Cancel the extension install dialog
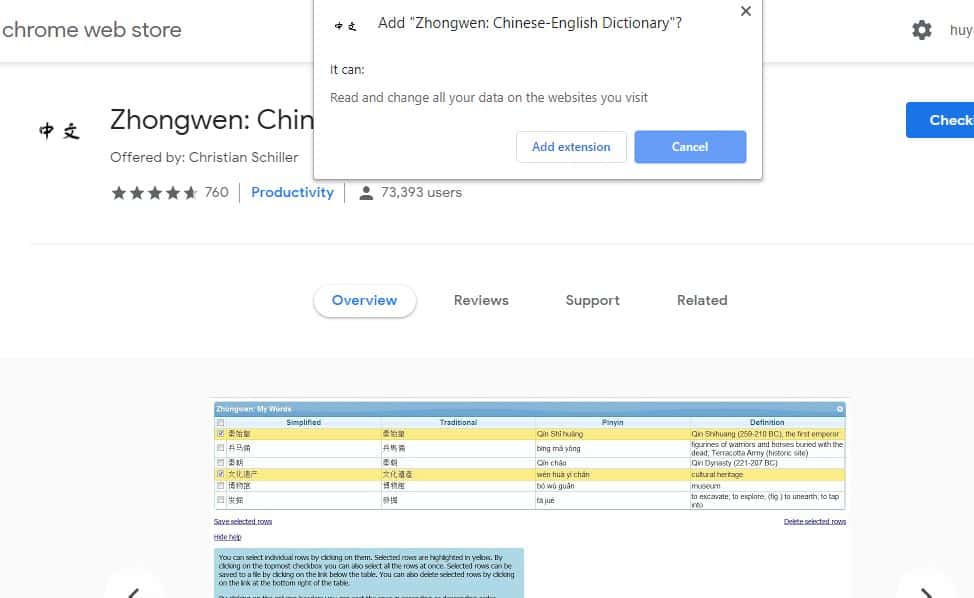 click(690, 147)
